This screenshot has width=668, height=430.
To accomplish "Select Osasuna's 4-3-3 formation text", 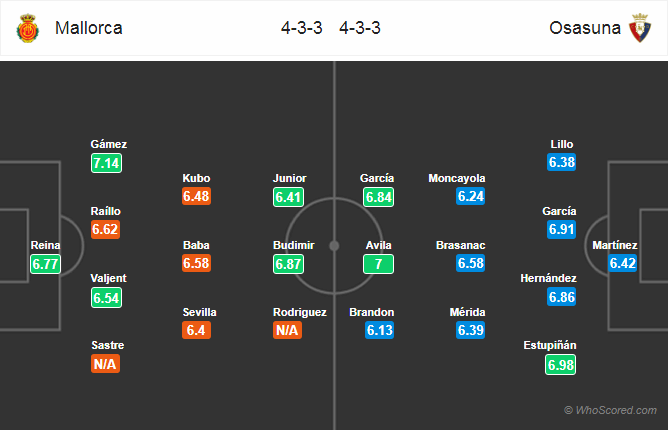I will click(360, 28).
